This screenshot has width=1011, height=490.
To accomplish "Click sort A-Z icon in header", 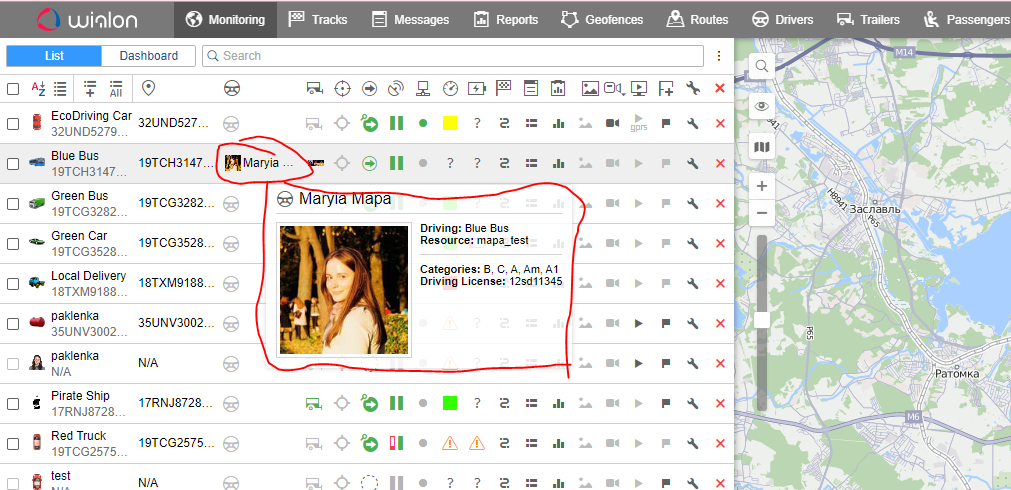I will [x=38, y=89].
